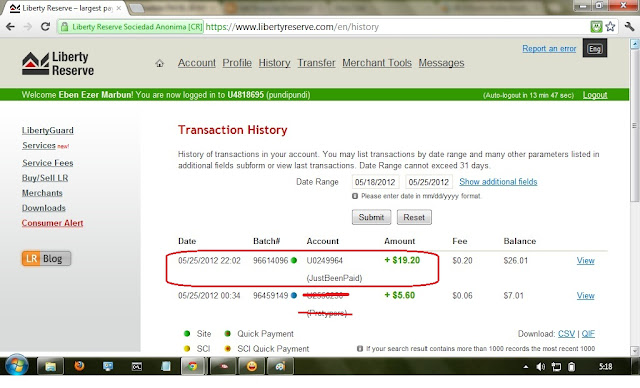
Task: Click account U0249964
Action: [x=324, y=261]
